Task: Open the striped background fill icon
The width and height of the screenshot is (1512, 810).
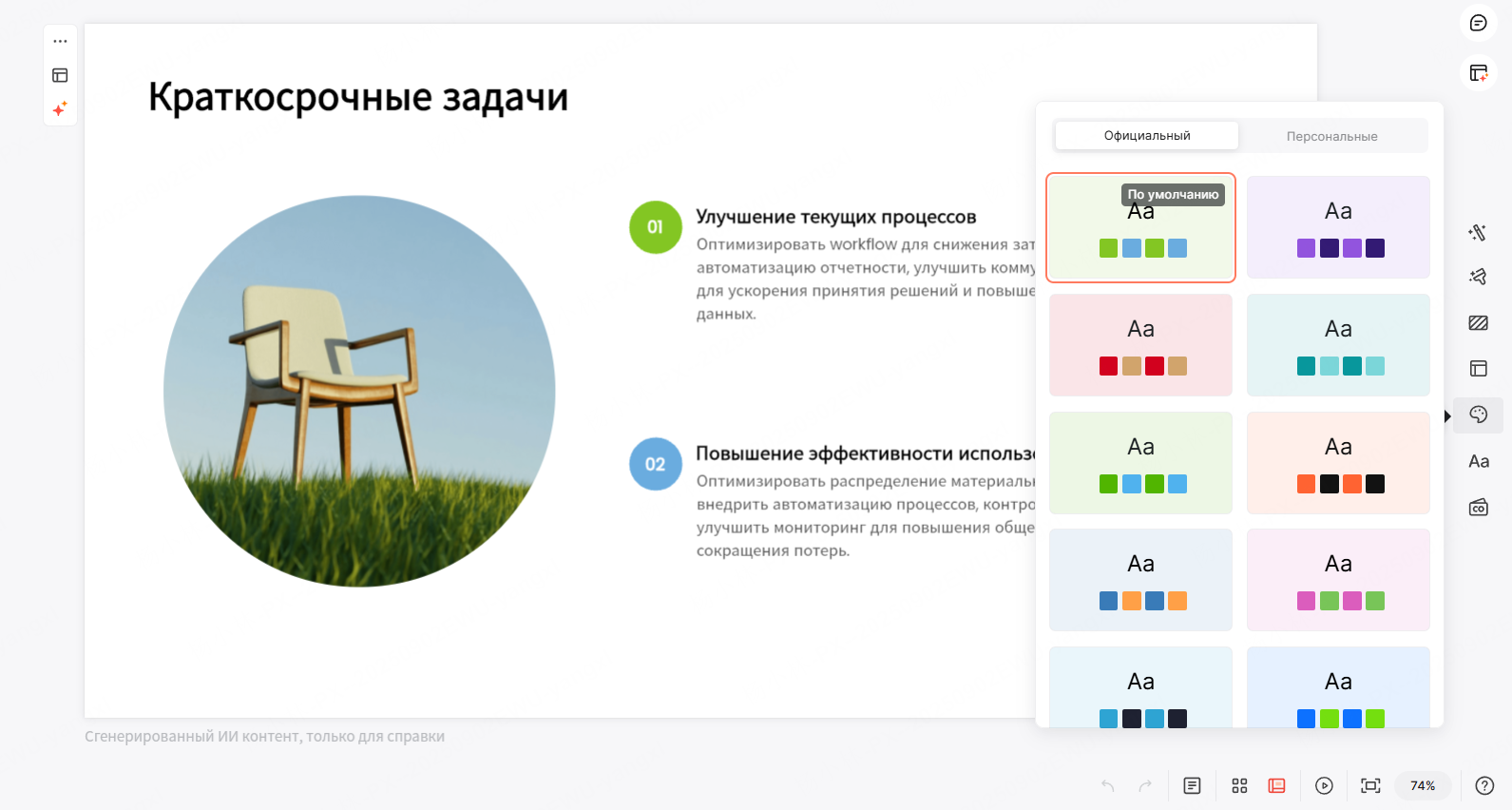Action: (1478, 323)
